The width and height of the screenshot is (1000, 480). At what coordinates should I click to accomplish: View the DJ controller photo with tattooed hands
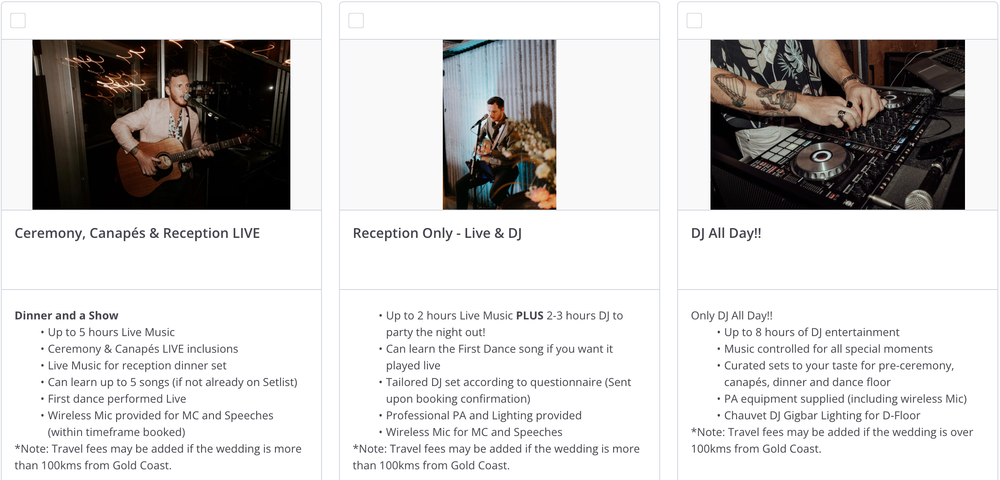point(837,124)
